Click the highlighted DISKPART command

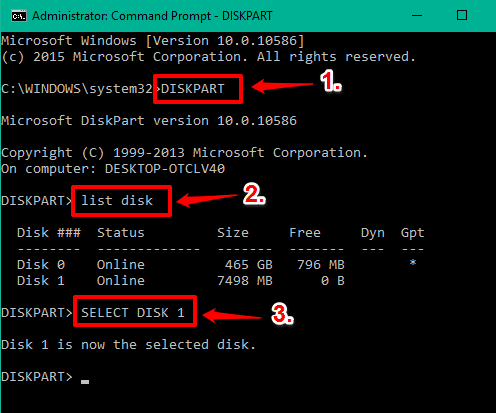click(x=193, y=89)
